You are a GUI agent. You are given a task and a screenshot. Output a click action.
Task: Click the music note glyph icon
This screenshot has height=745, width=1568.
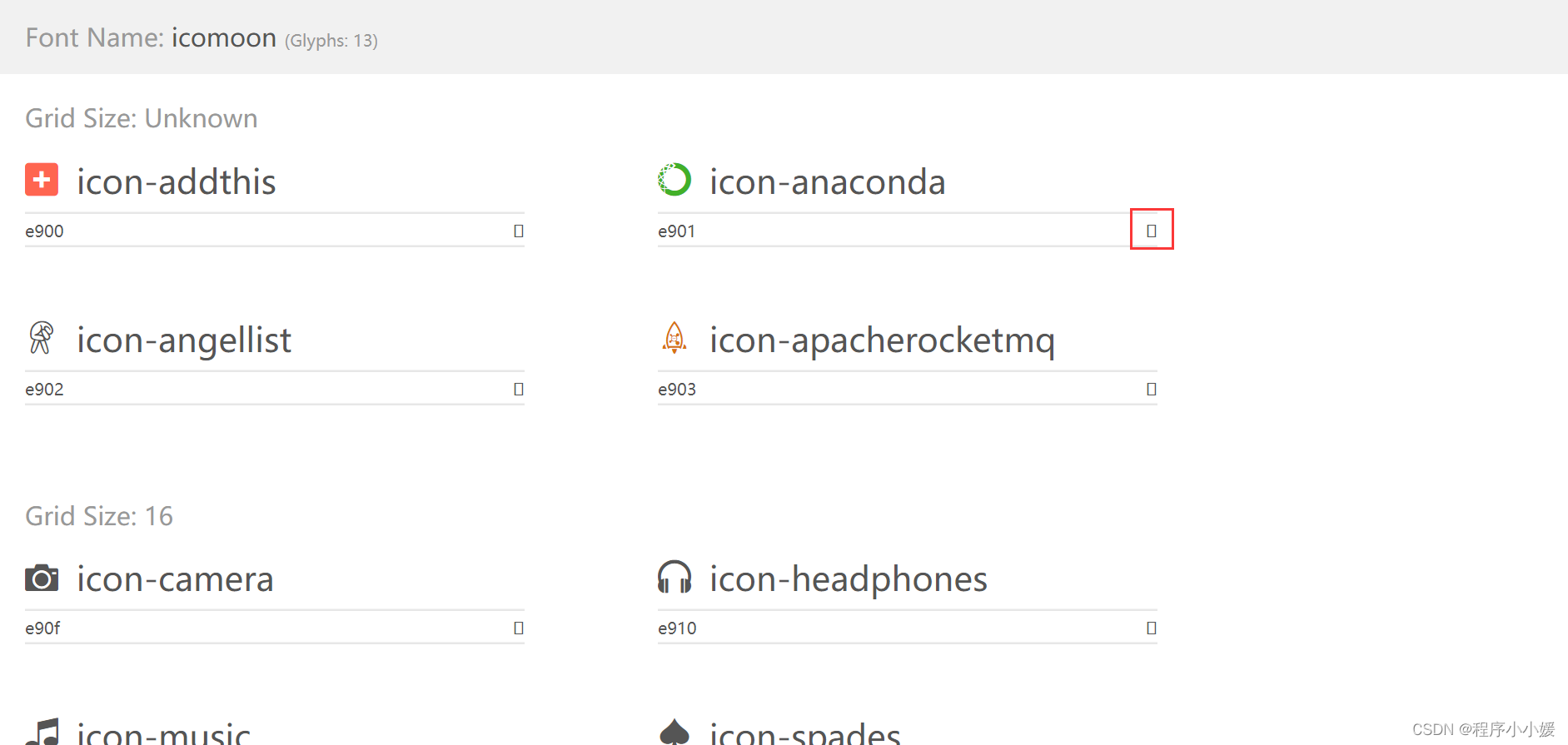[x=42, y=732]
